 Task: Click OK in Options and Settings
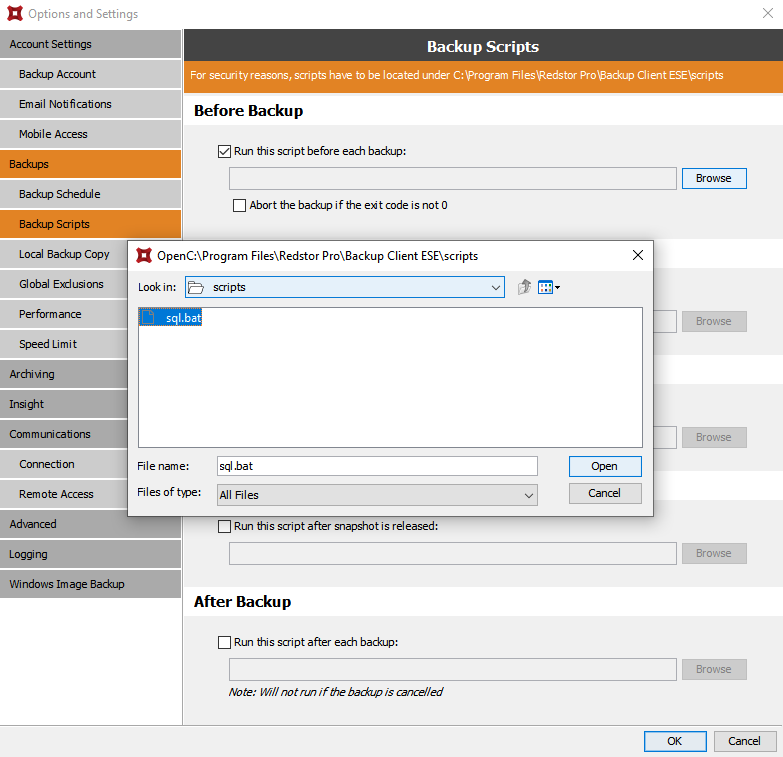point(675,741)
